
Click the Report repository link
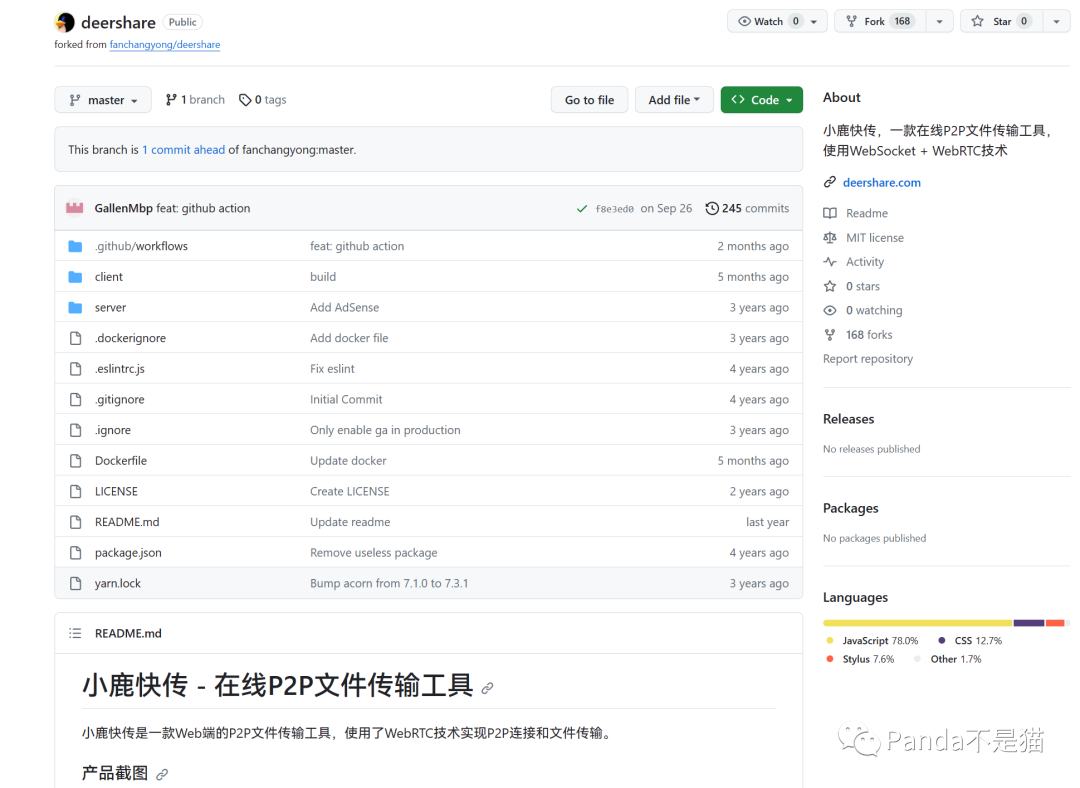pos(868,359)
